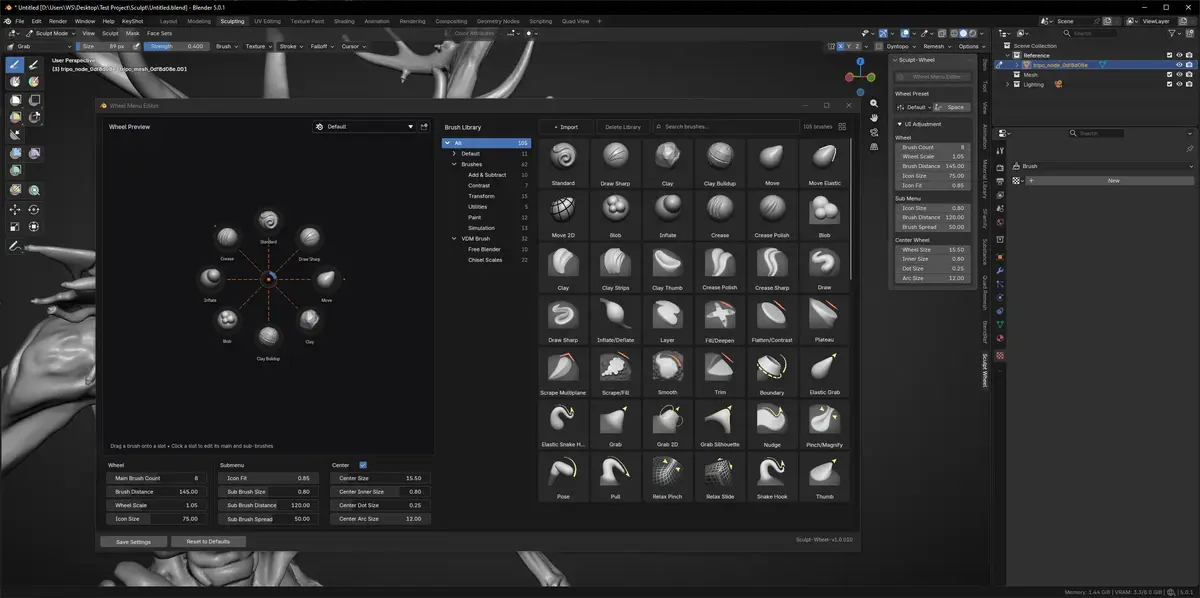Screen dimensions: 1200x598
Task: Expand the Default brush category
Action: click(x=454, y=153)
